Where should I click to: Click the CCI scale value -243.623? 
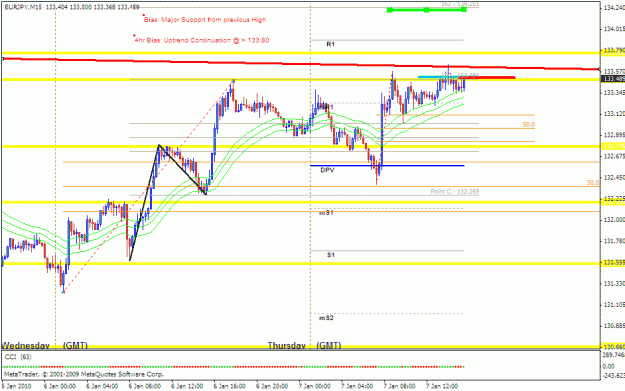point(614,375)
